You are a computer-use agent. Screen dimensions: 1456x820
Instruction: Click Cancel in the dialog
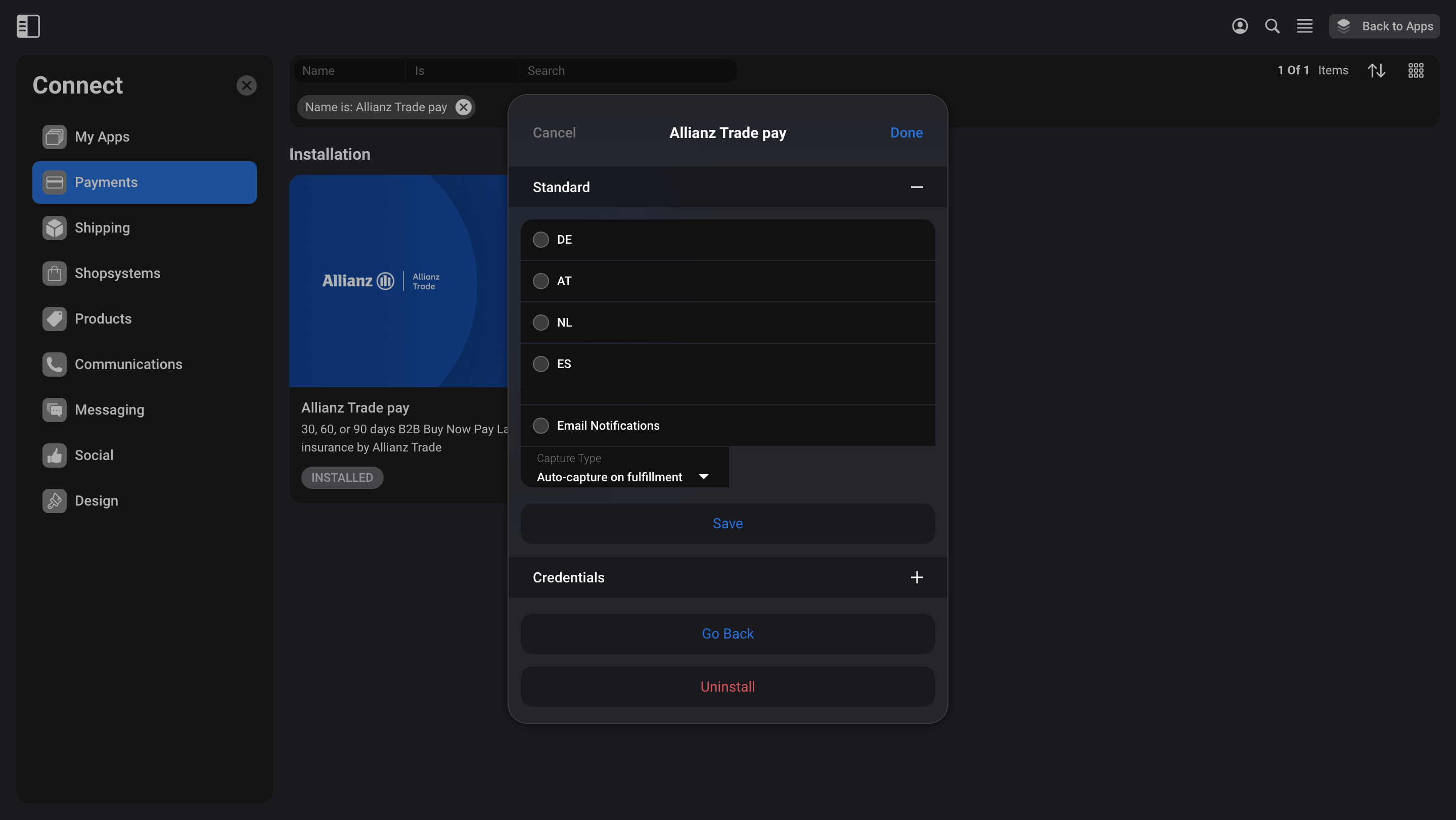click(x=554, y=133)
